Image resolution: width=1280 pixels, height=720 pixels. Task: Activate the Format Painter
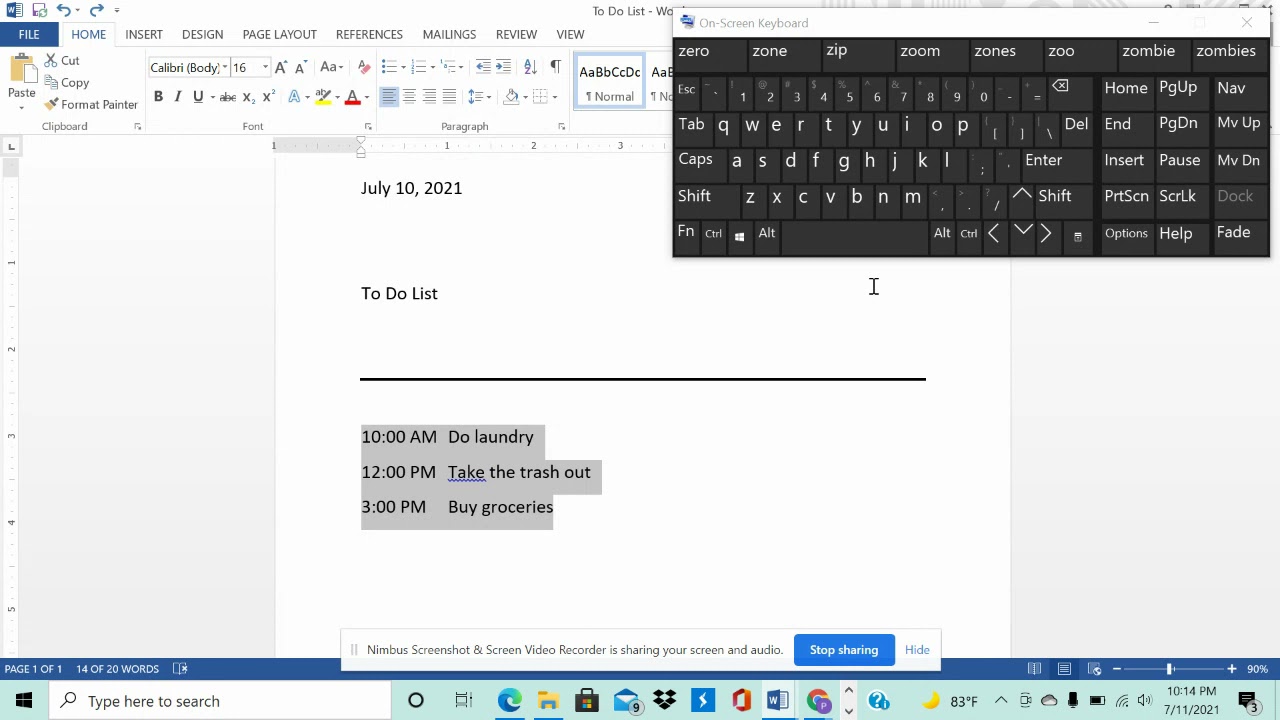[x=90, y=104]
